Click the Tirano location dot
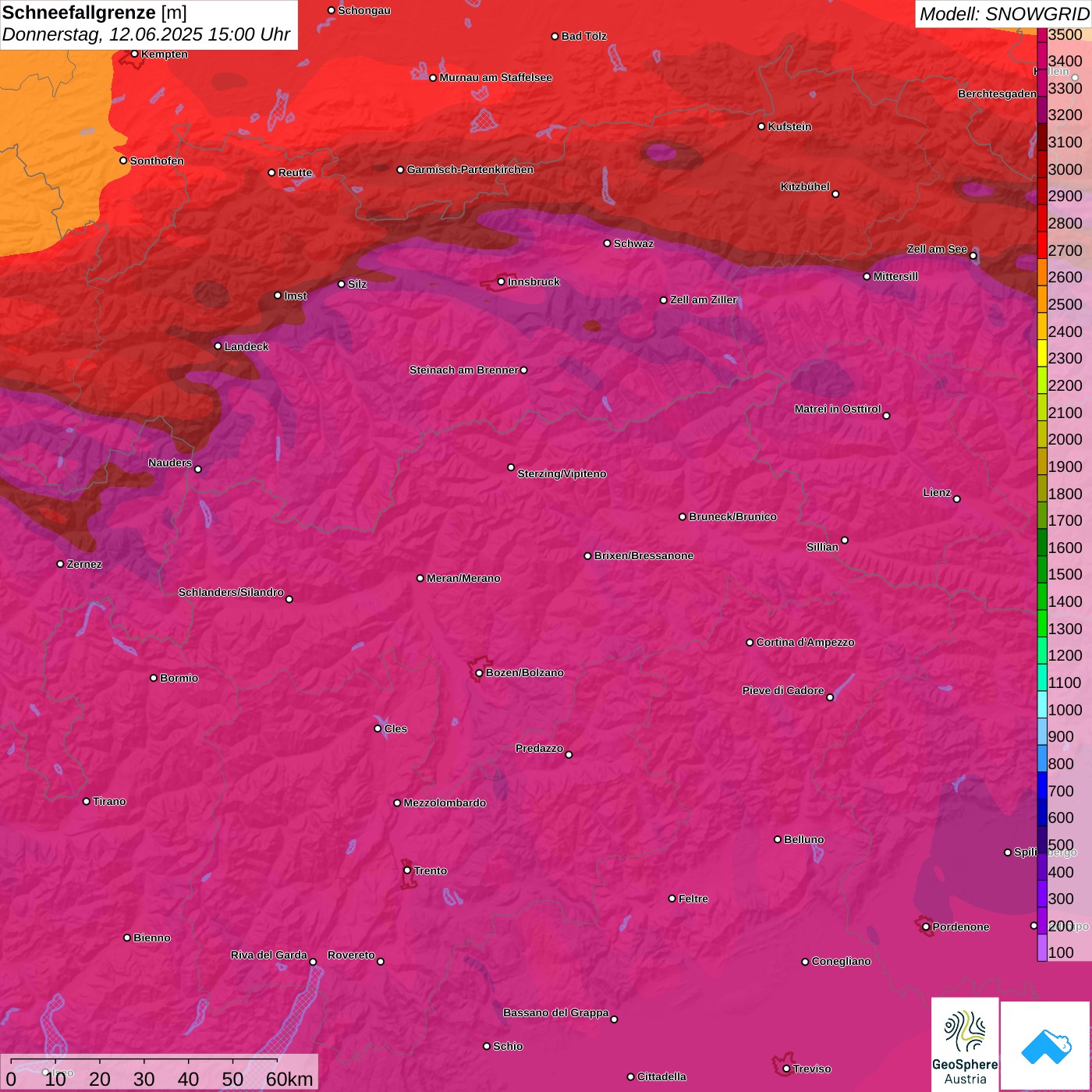Screen dimensions: 1092x1092 87,801
